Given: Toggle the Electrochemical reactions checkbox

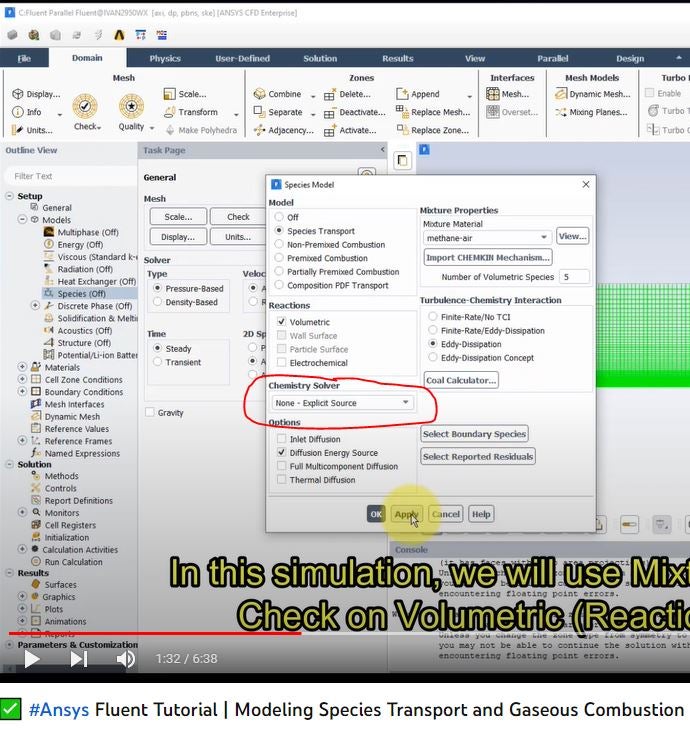Looking at the screenshot, I should point(281,362).
